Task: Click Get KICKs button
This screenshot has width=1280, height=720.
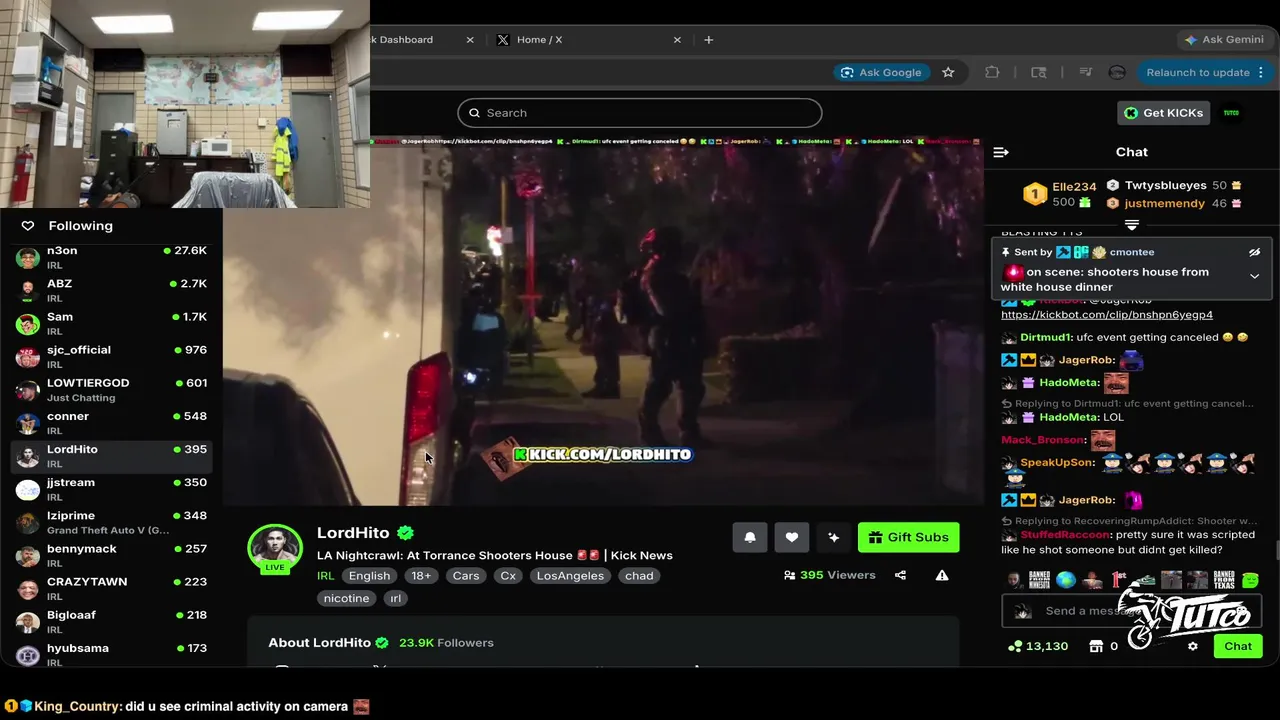Action: [x=1163, y=113]
